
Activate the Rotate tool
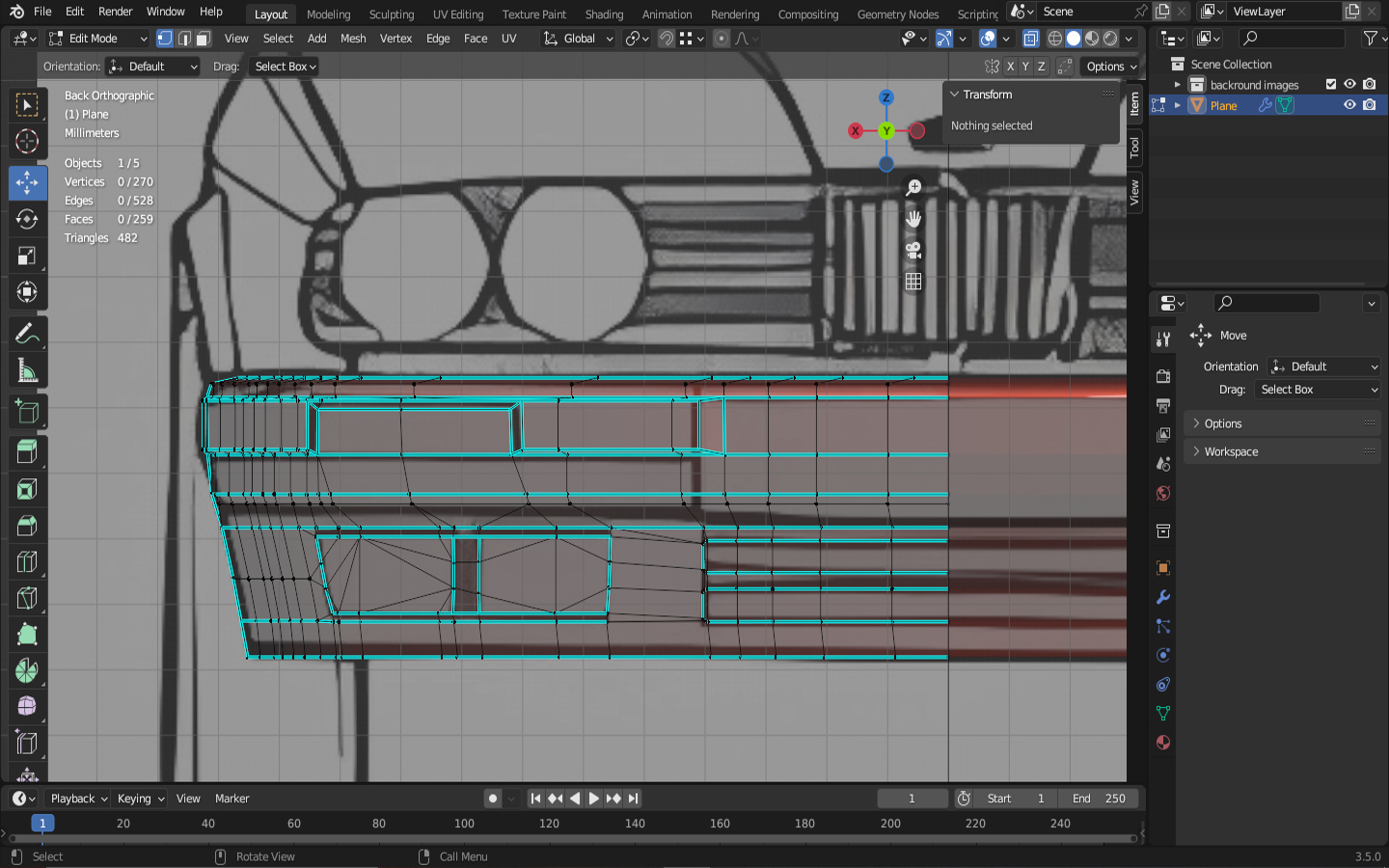click(x=27, y=220)
